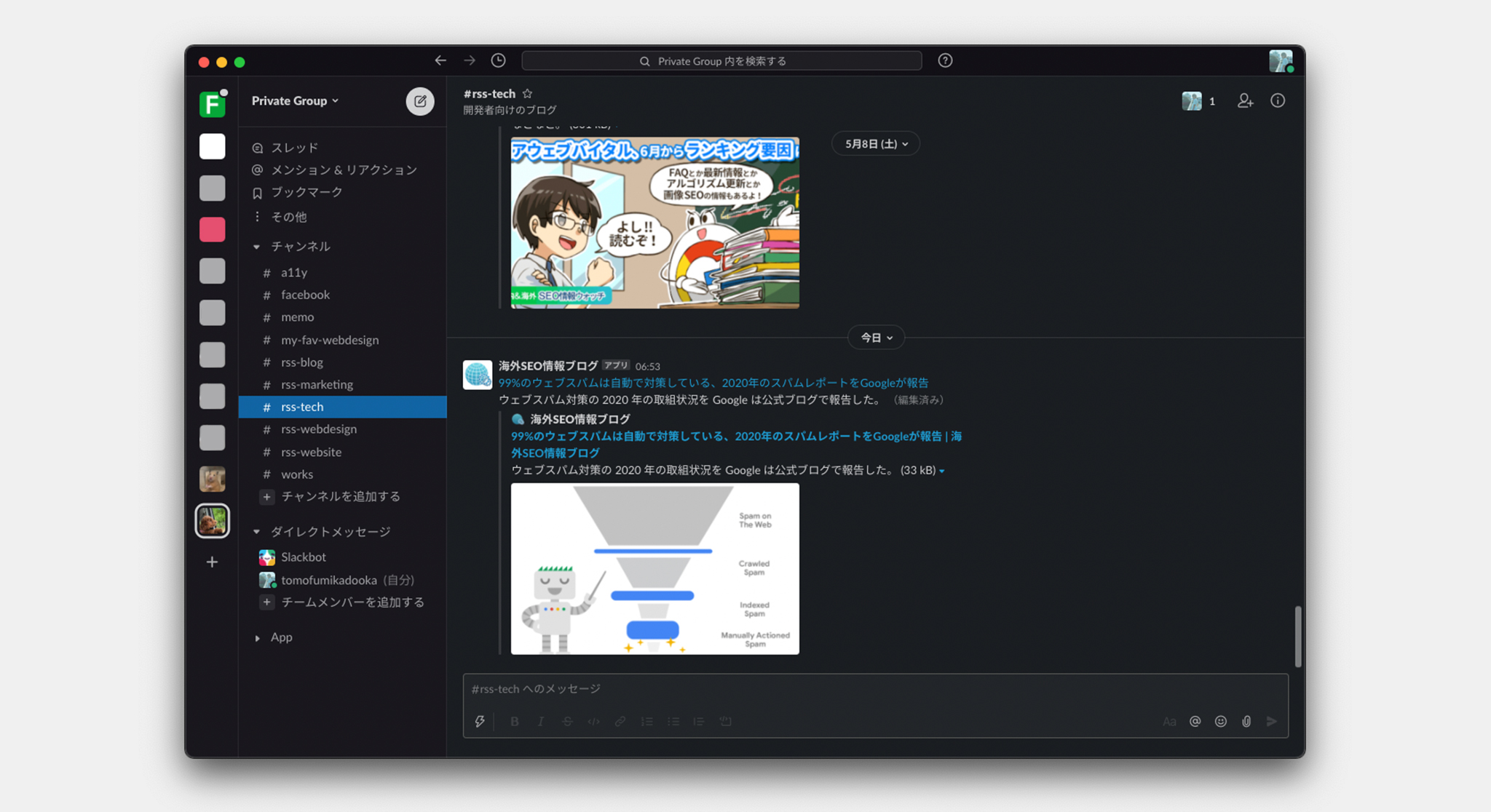The image size is (1491, 812).
Task: Send the message with the arrow icon
Action: point(1272,721)
